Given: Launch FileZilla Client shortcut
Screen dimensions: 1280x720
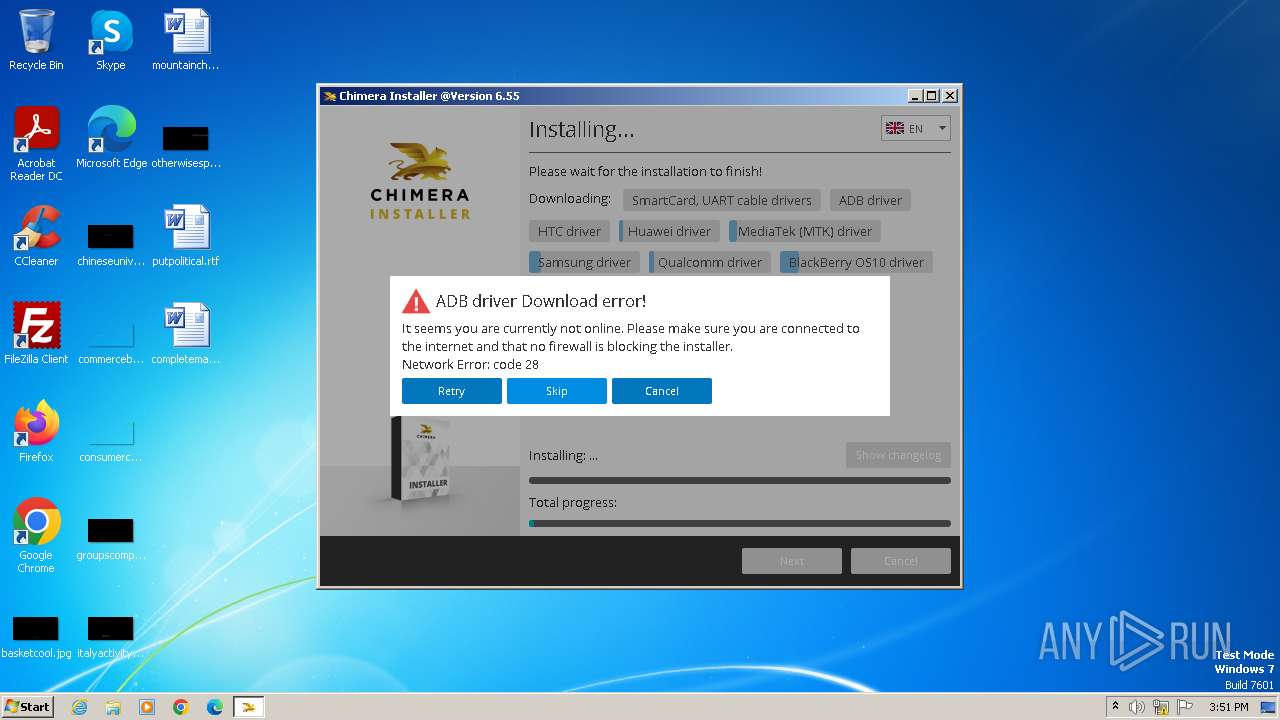Looking at the screenshot, I should point(36,335).
